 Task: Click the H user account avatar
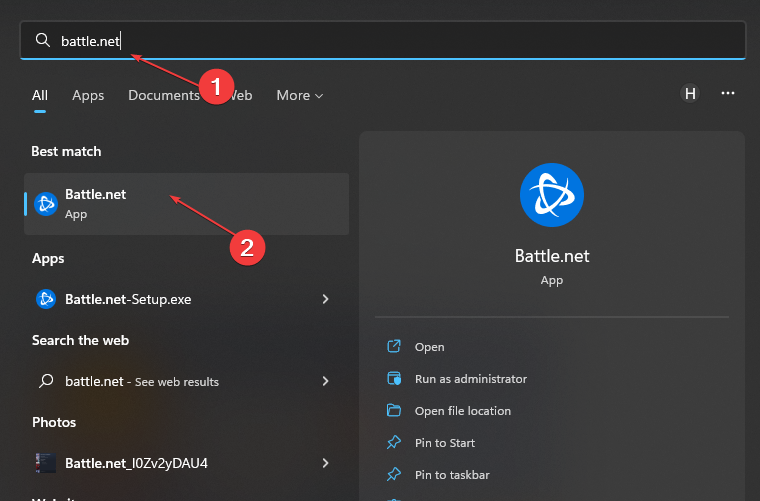(x=690, y=93)
